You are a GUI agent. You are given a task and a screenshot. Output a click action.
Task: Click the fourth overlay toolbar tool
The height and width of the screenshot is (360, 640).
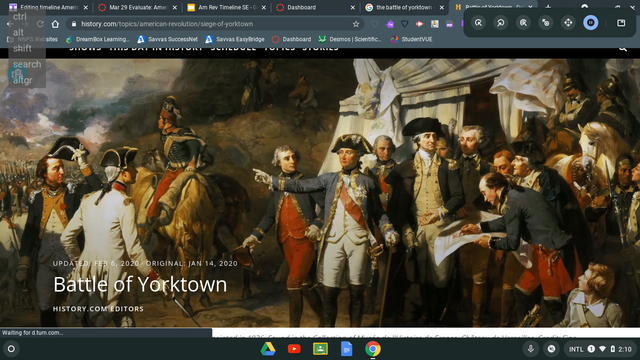pos(546,23)
